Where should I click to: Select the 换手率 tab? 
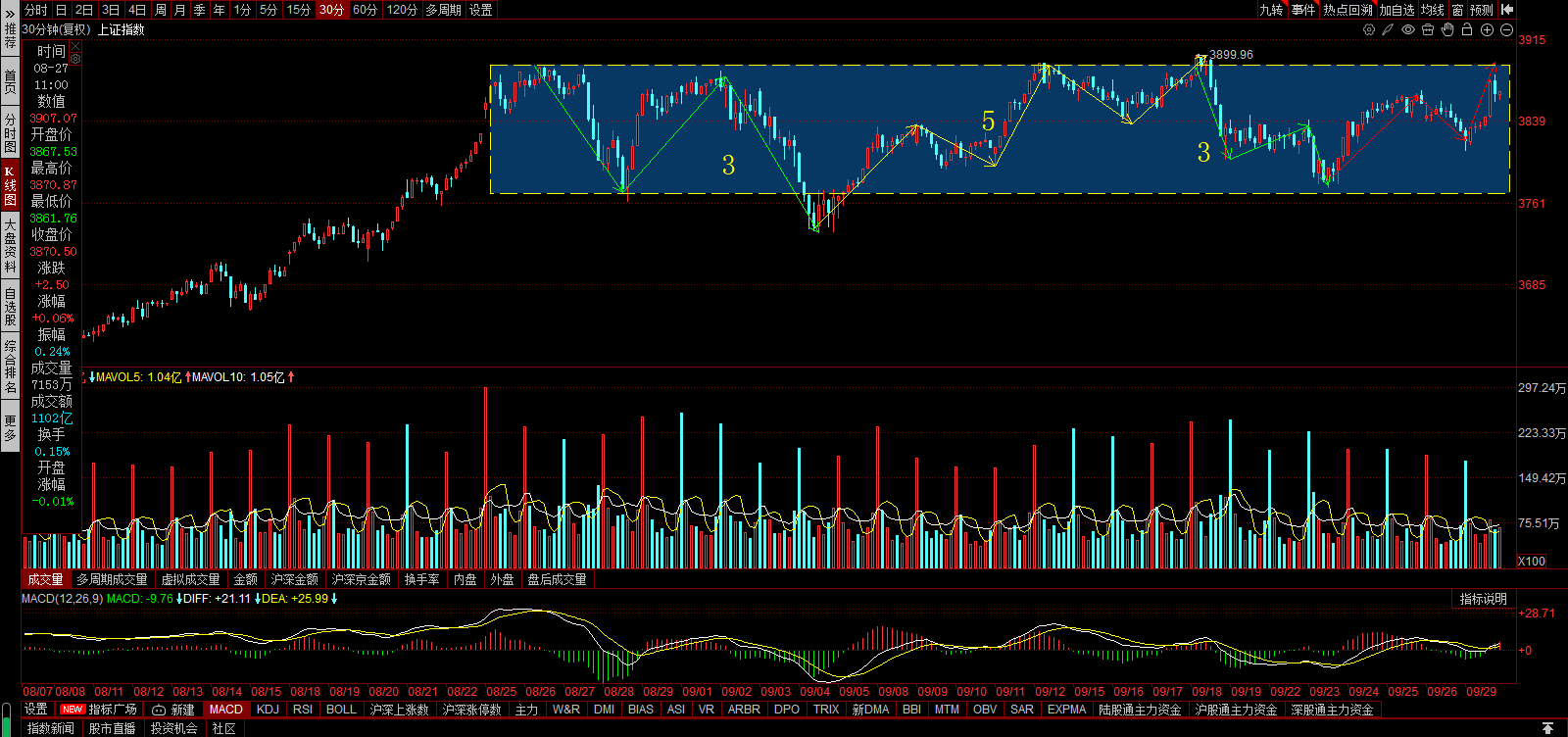pyautogui.click(x=421, y=579)
